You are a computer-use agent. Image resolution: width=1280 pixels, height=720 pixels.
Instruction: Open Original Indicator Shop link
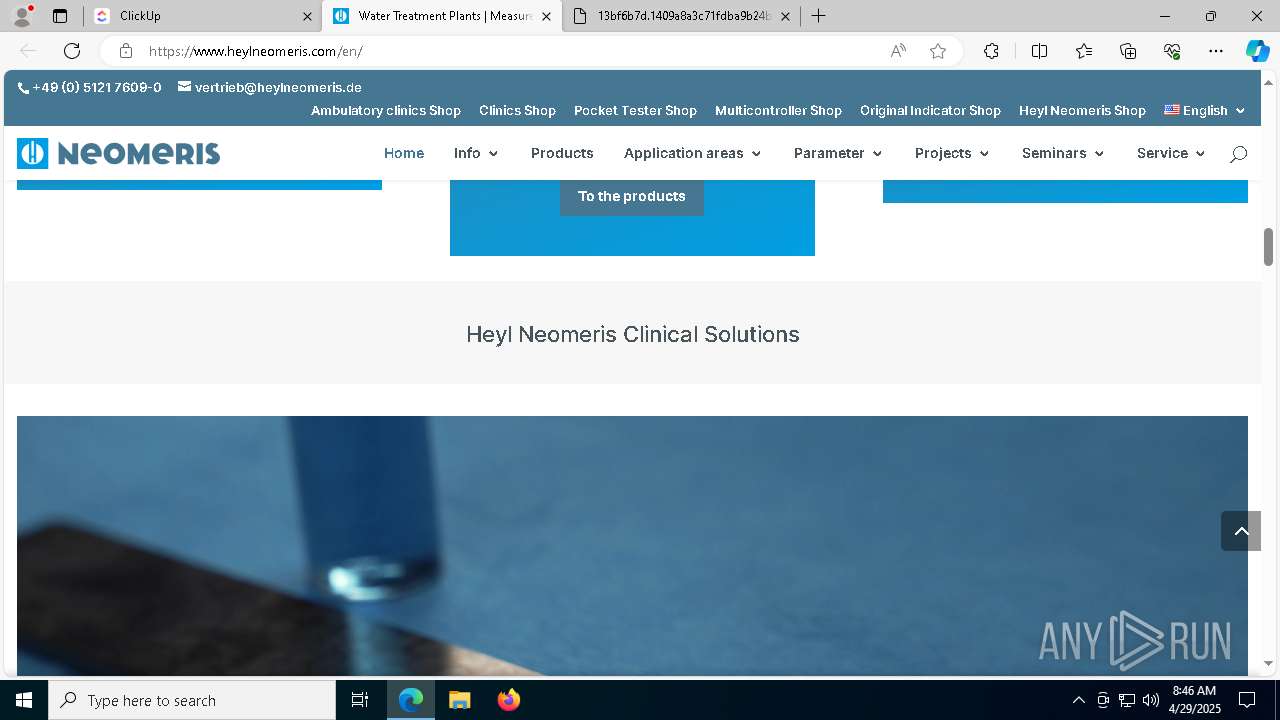(930, 111)
